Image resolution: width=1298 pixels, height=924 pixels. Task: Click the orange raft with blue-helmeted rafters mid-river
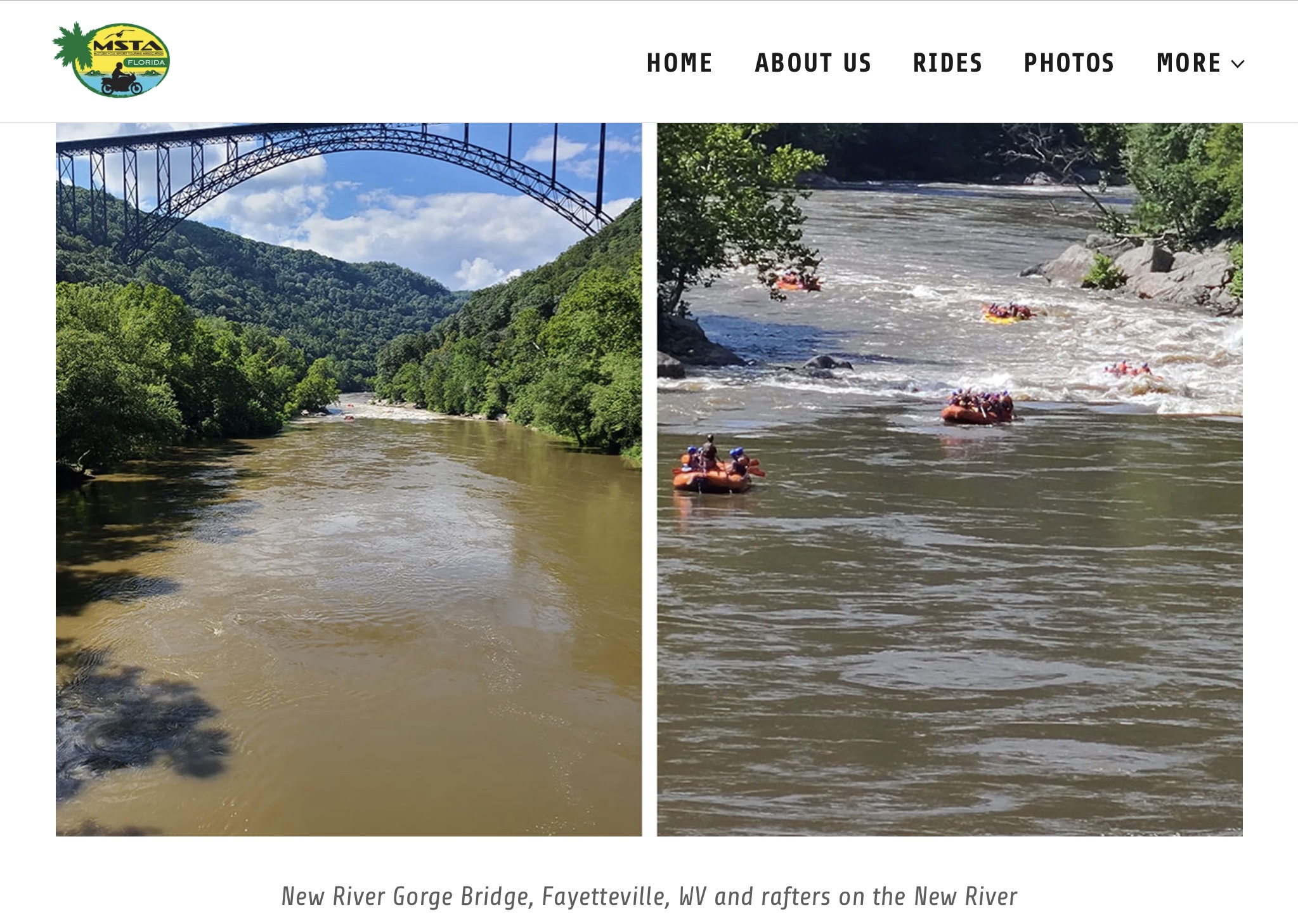point(977,408)
